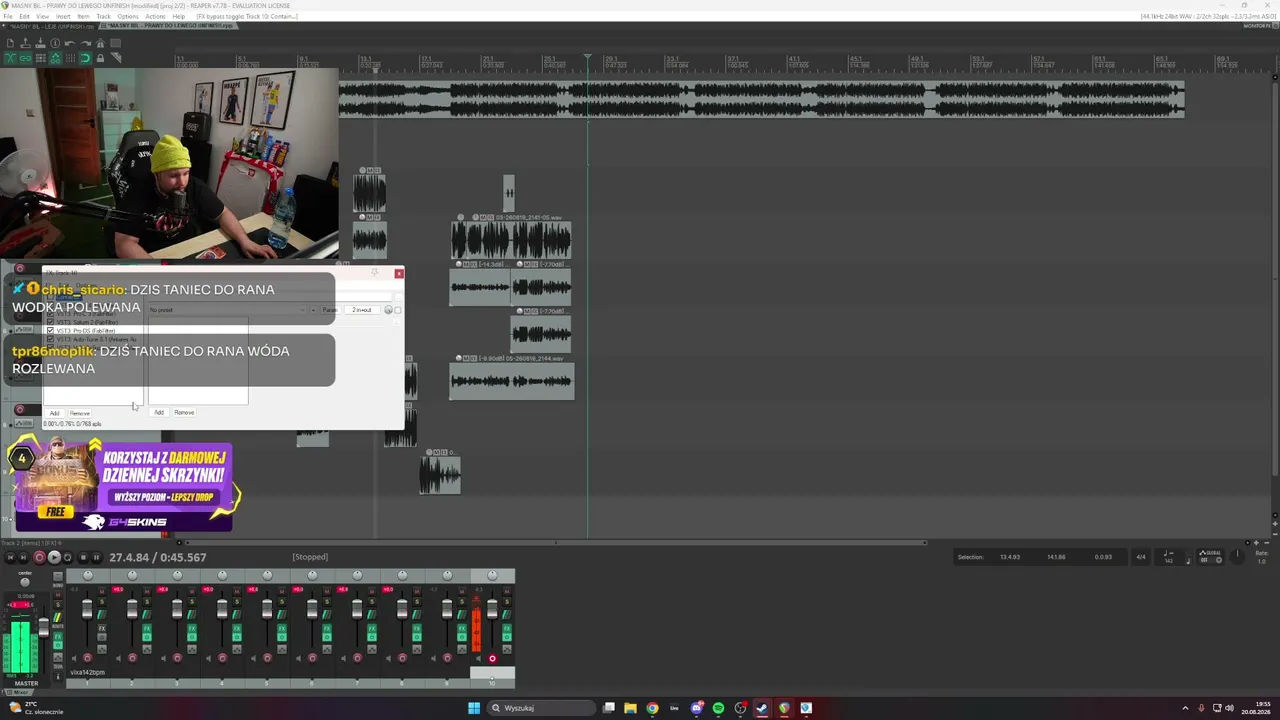Open File Explorer from the taskbar
The height and width of the screenshot is (720, 1280).
pyautogui.click(x=630, y=708)
